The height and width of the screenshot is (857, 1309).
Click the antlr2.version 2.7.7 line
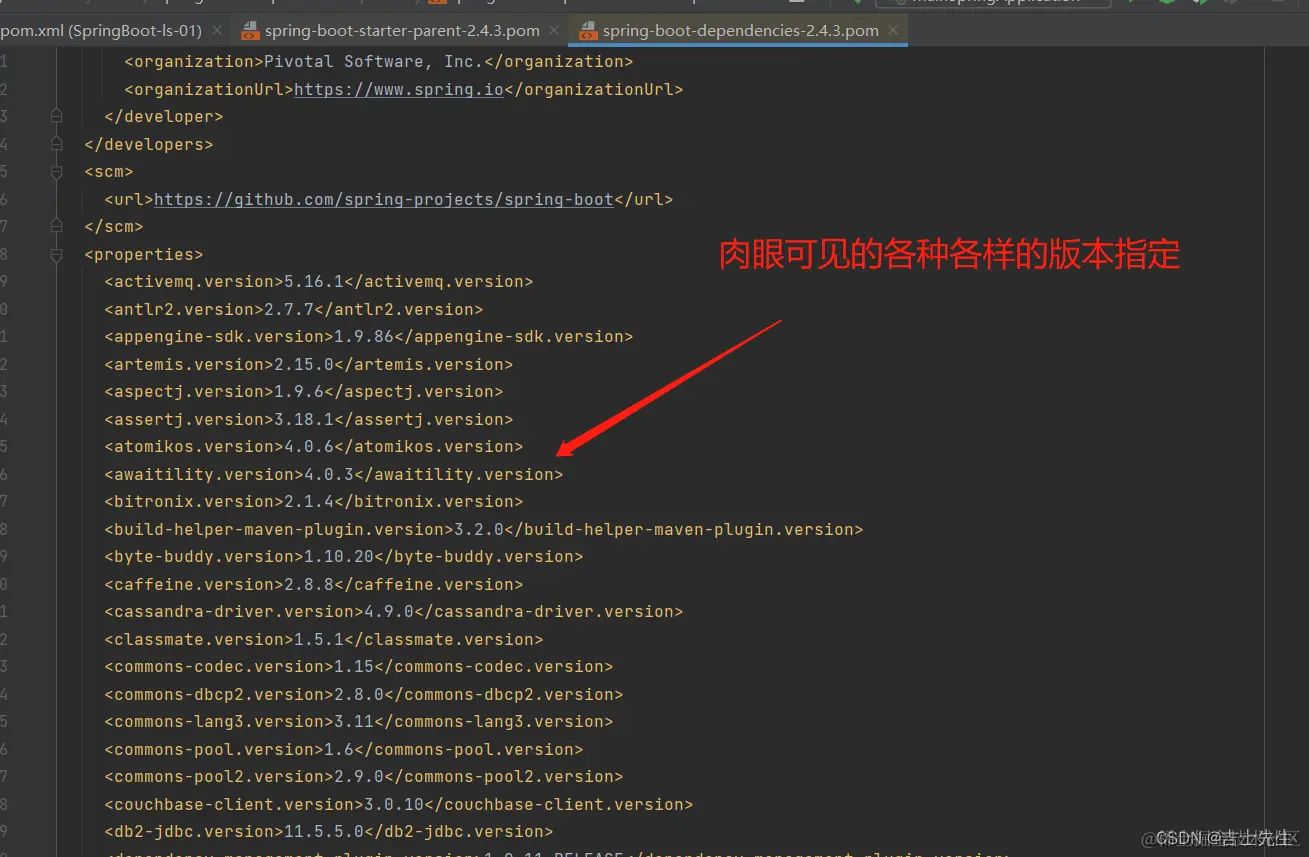(293, 309)
